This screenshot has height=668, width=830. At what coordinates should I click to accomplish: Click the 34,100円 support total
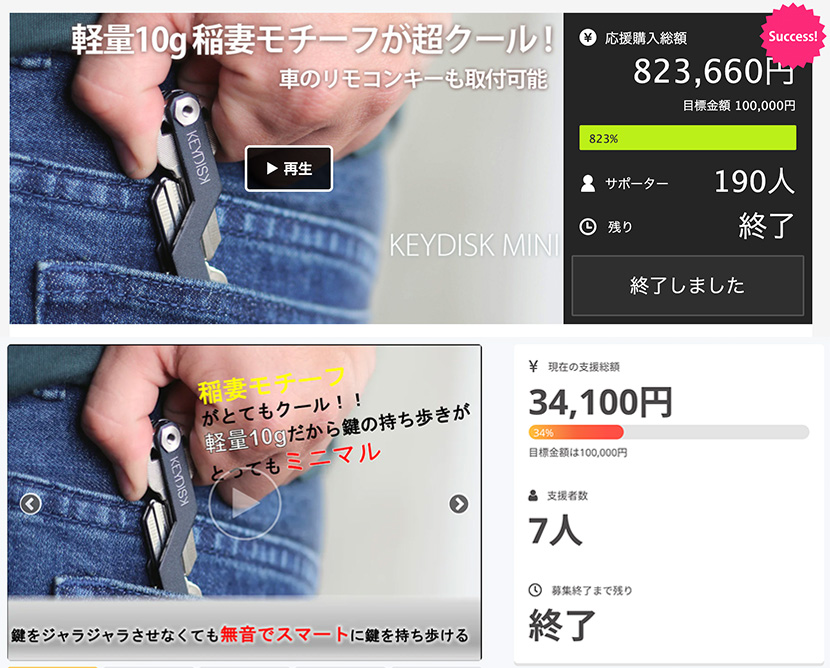pos(600,402)
